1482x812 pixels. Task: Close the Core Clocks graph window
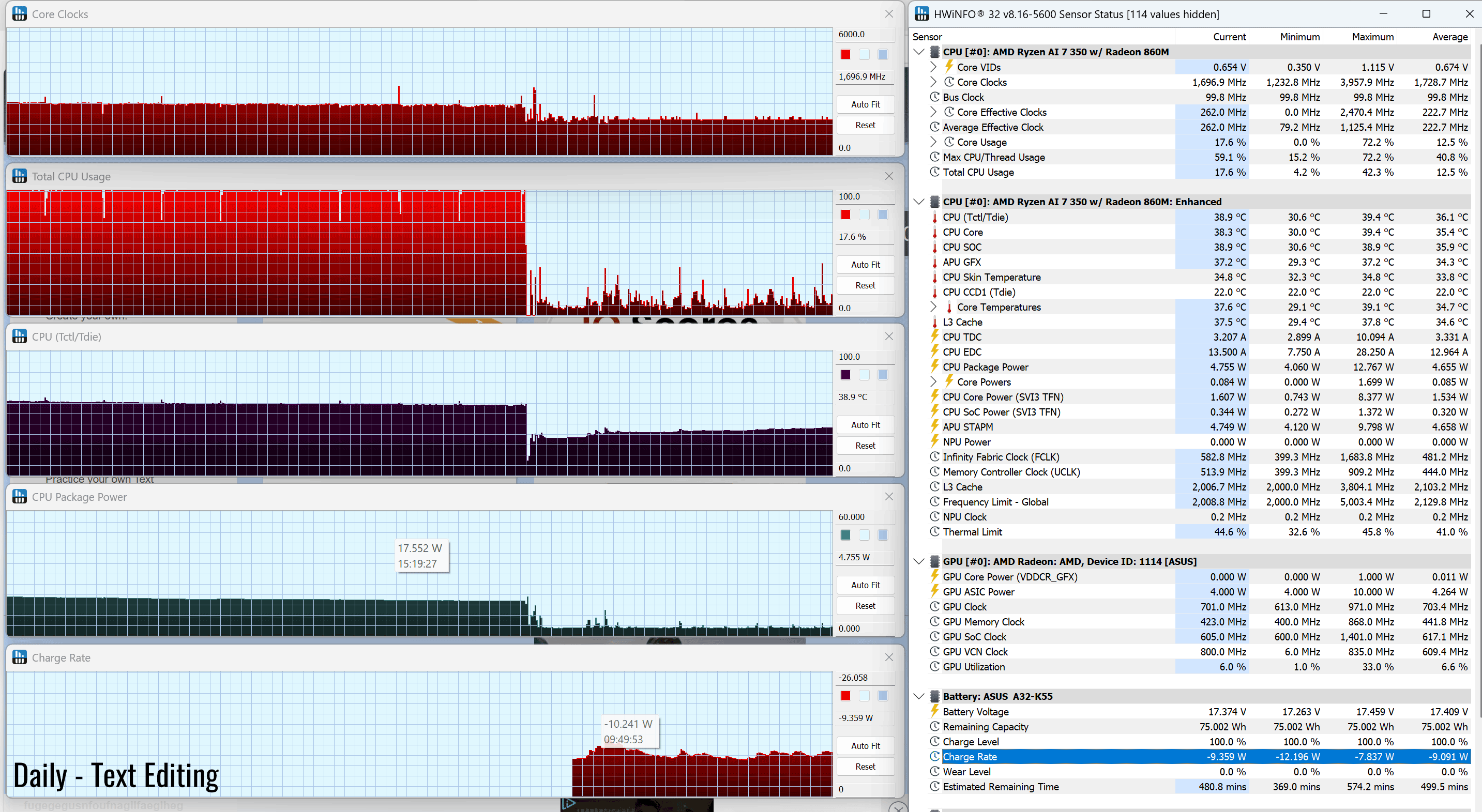889,14
